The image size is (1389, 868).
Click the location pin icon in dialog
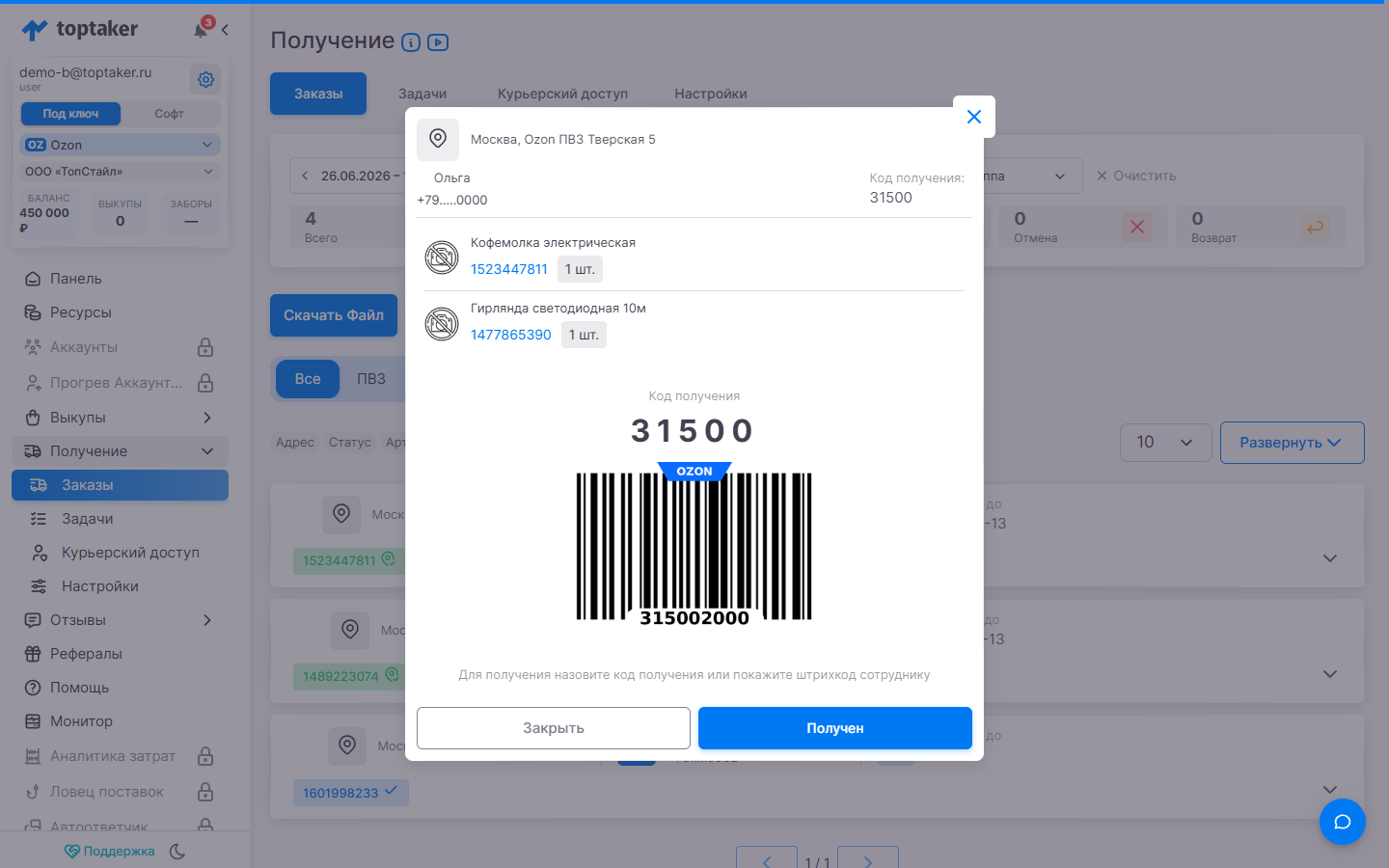pyautogui.click(x=438, y=139)
